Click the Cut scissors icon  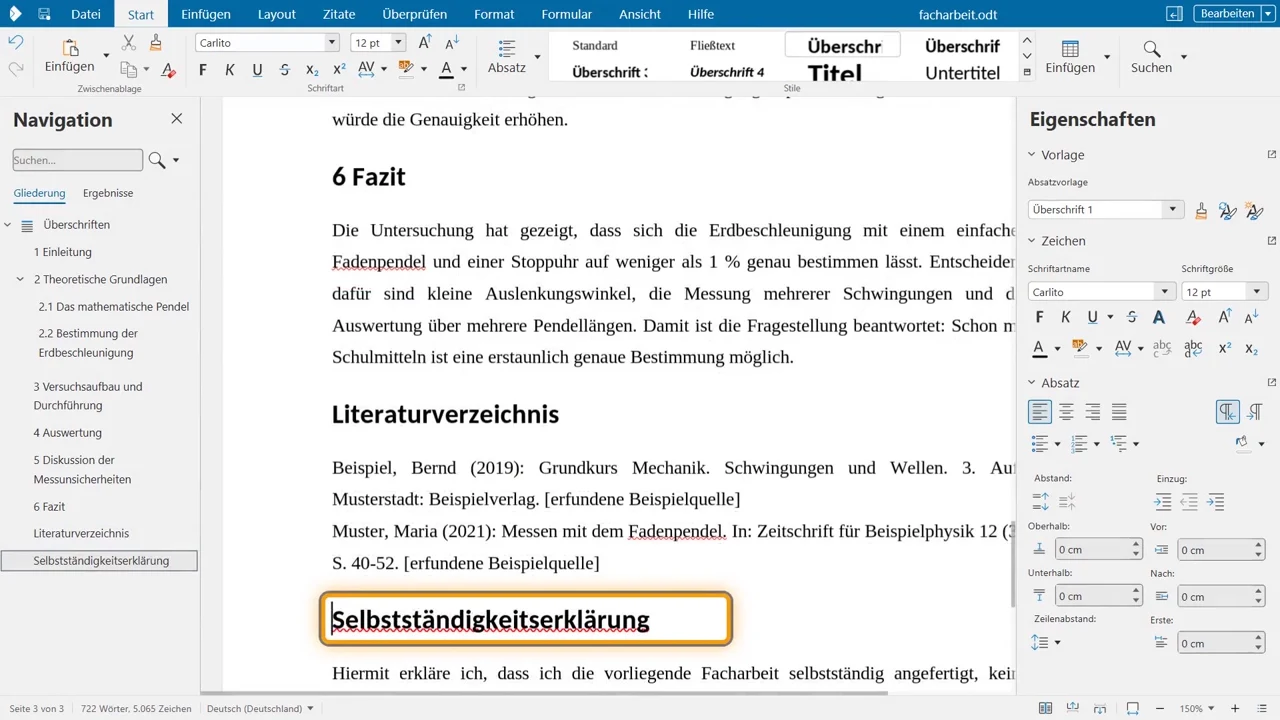[x=129, y=42]
